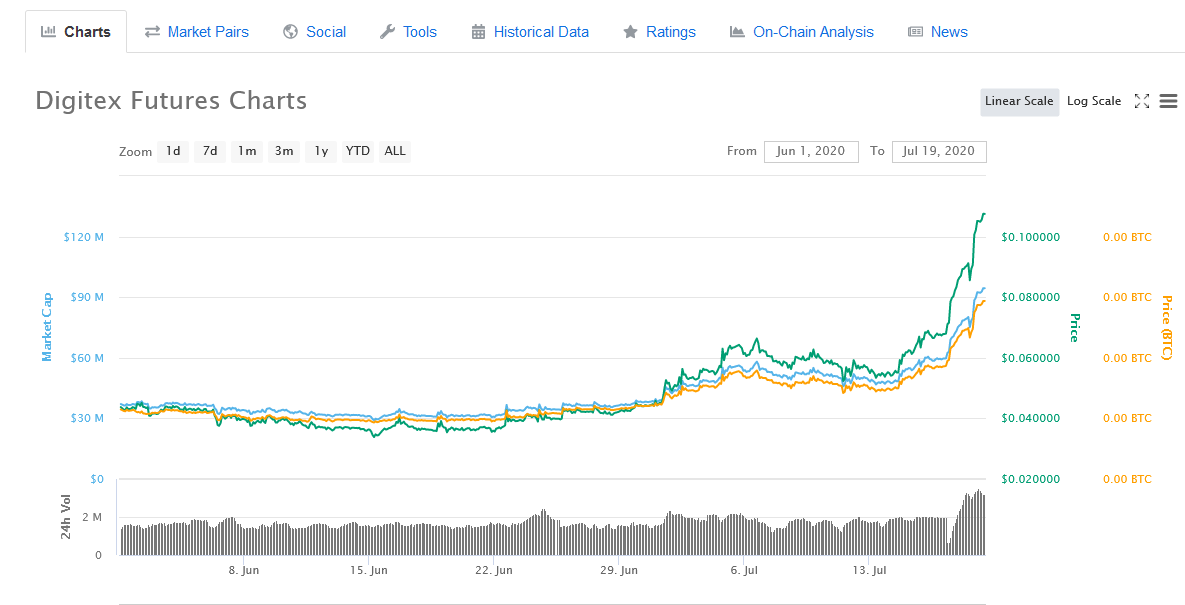
Task: Click the $0.100000 price label
Action: coord(1031,237)
